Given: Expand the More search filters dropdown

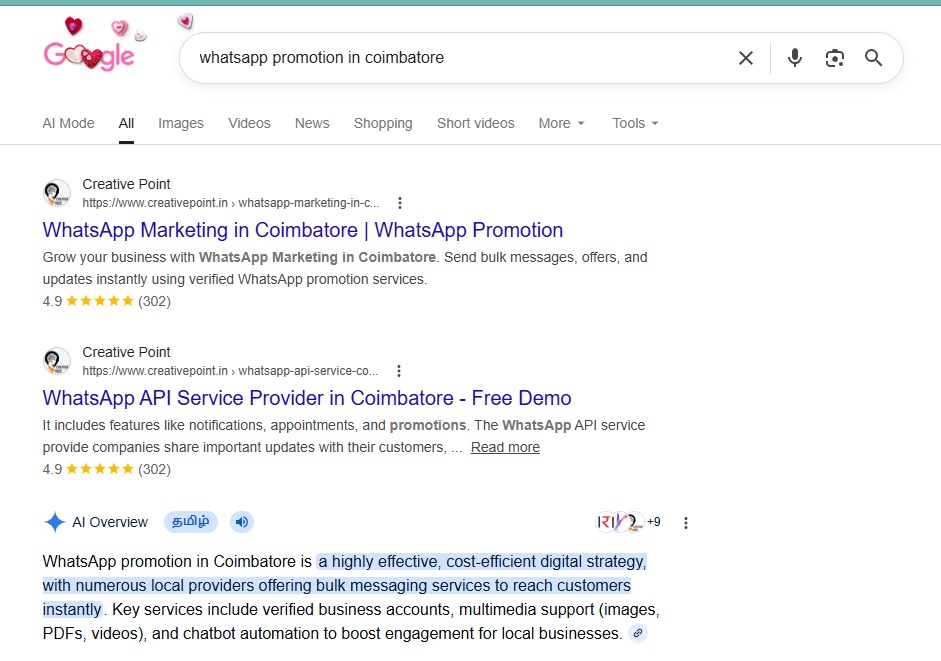Looking at the screenshot, I should point(561,123).
